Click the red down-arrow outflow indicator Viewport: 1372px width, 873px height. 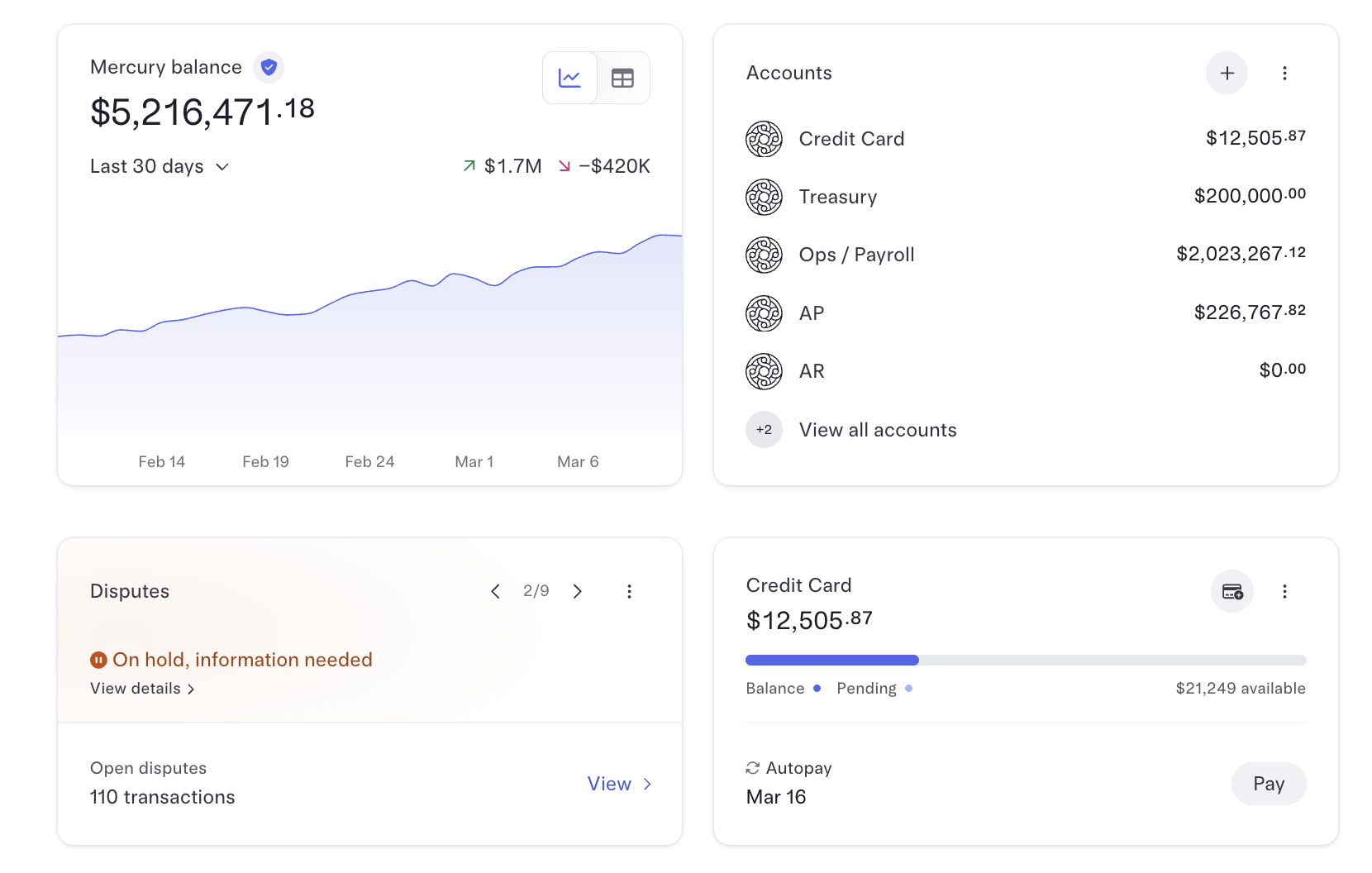[565, 166]
